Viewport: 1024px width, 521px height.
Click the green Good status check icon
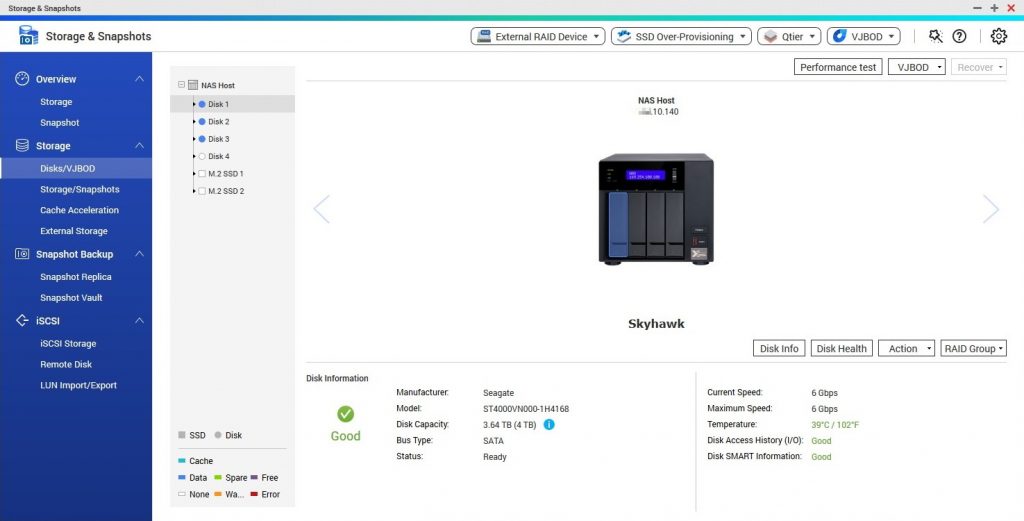345,414
